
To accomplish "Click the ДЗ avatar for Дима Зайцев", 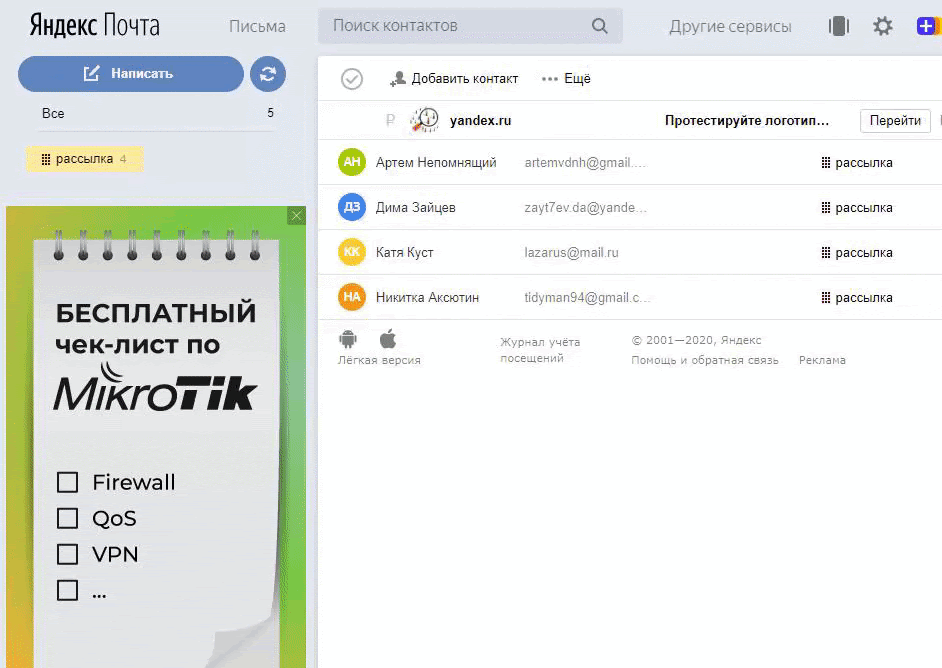I will point(352,207).
